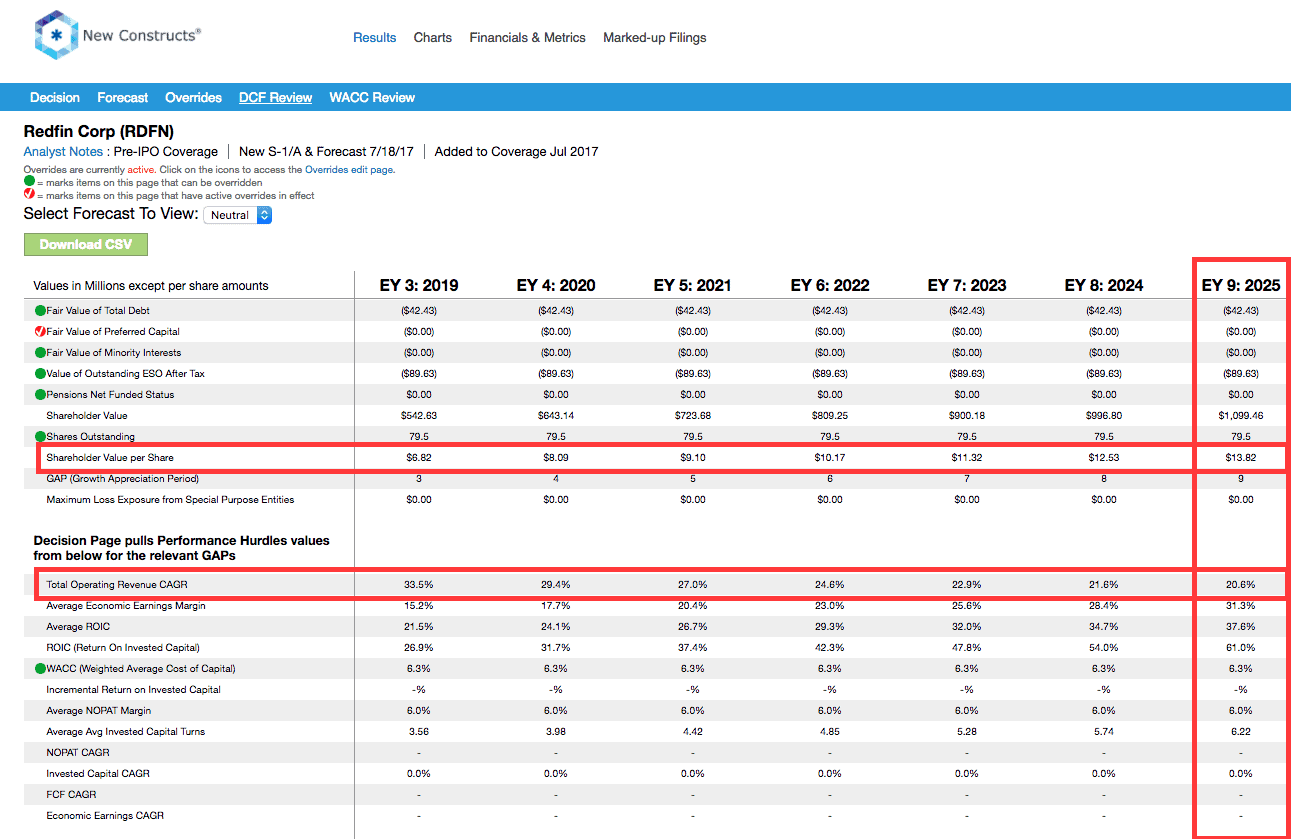The width and height of the screenshot is (1291, 839).
Task: Click the $6.82 value for 2019
Action: 418,457
